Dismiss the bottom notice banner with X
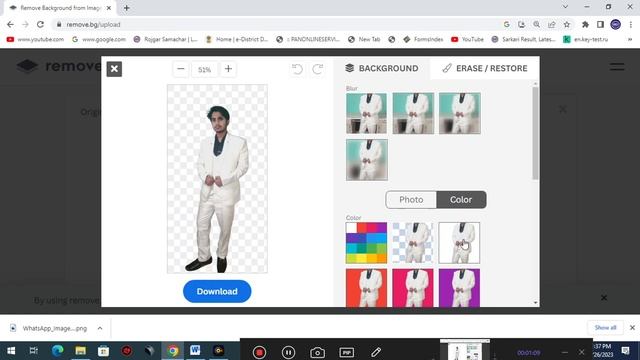This screenshot has width=640, height=360. (x=604, y=298)
